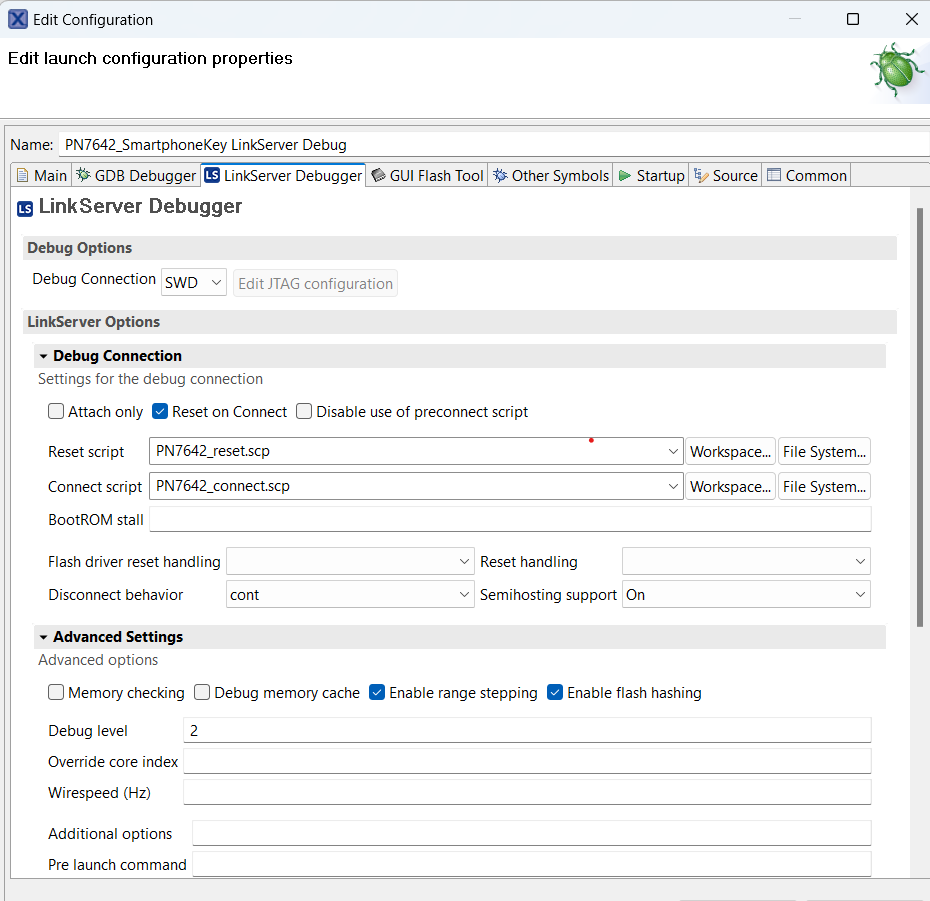This screenshot has height=901, width=930.
Task: Click the Wirespeed (Hz) field
Action: [x=527, y=792]
